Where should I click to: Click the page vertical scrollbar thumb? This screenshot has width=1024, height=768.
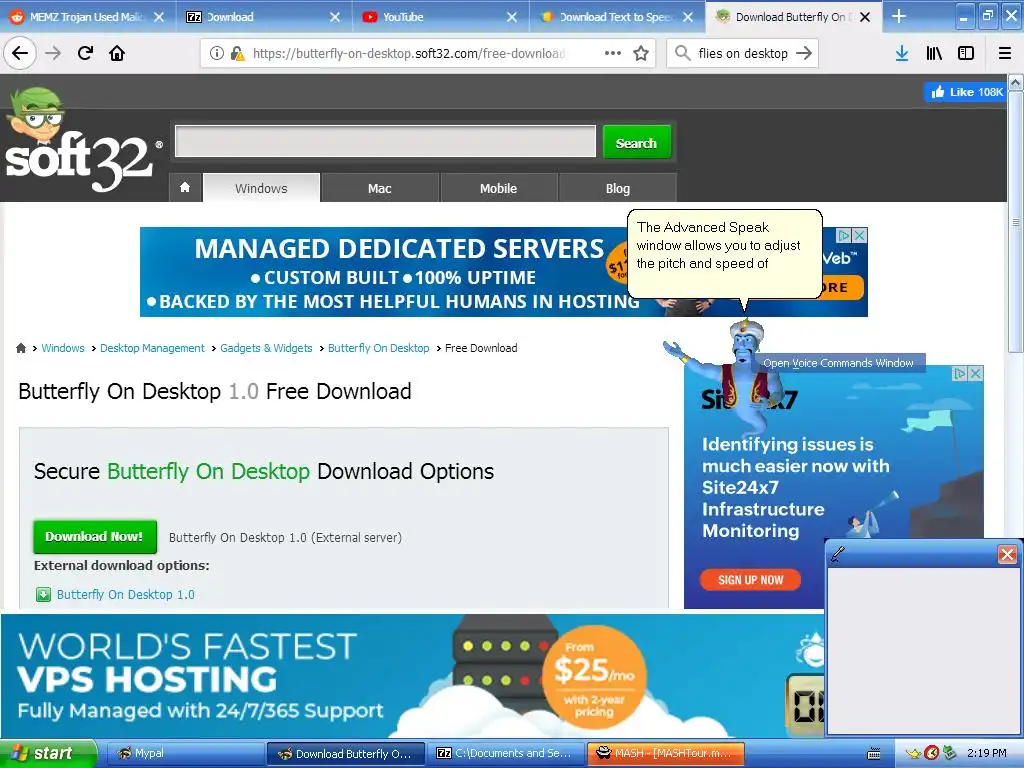click(x=1016, y=222)
